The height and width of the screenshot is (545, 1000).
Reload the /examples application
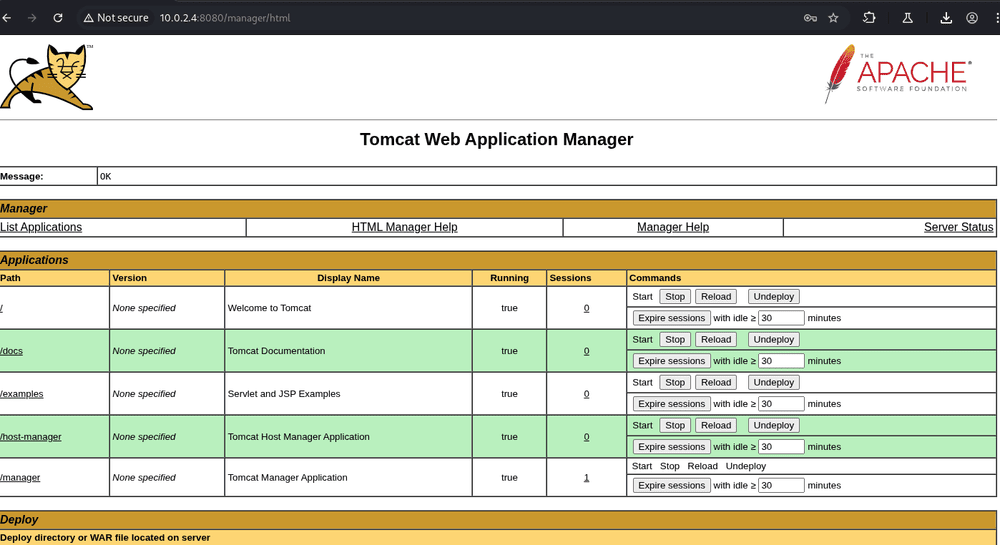tap(716, 382)
